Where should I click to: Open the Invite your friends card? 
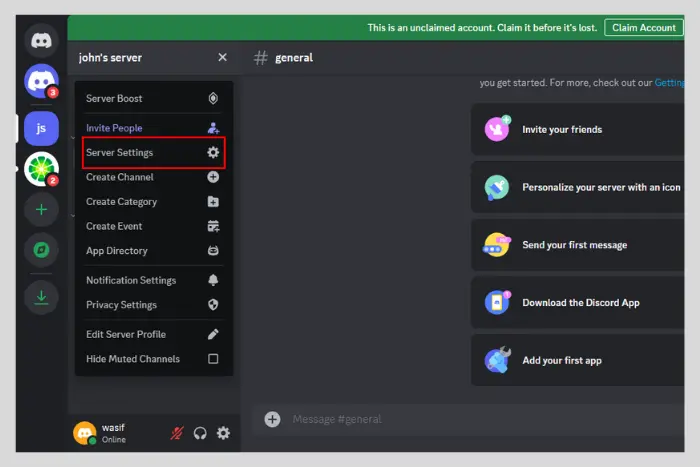(x=578, y=129)
